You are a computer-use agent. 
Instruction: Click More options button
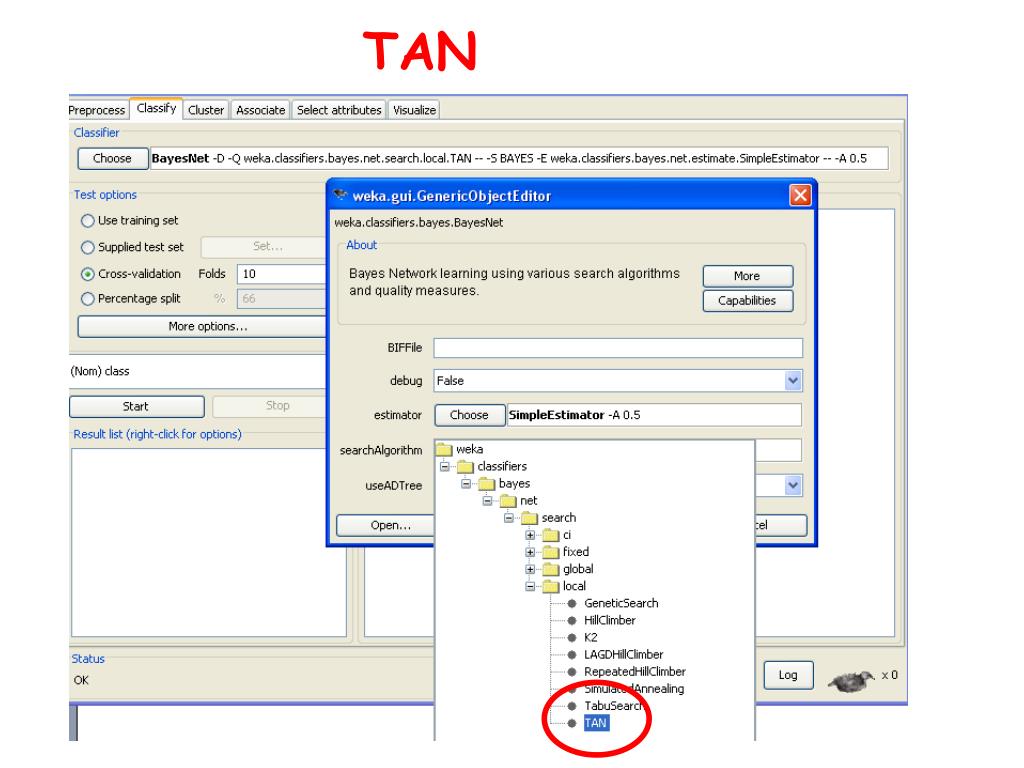202,327
